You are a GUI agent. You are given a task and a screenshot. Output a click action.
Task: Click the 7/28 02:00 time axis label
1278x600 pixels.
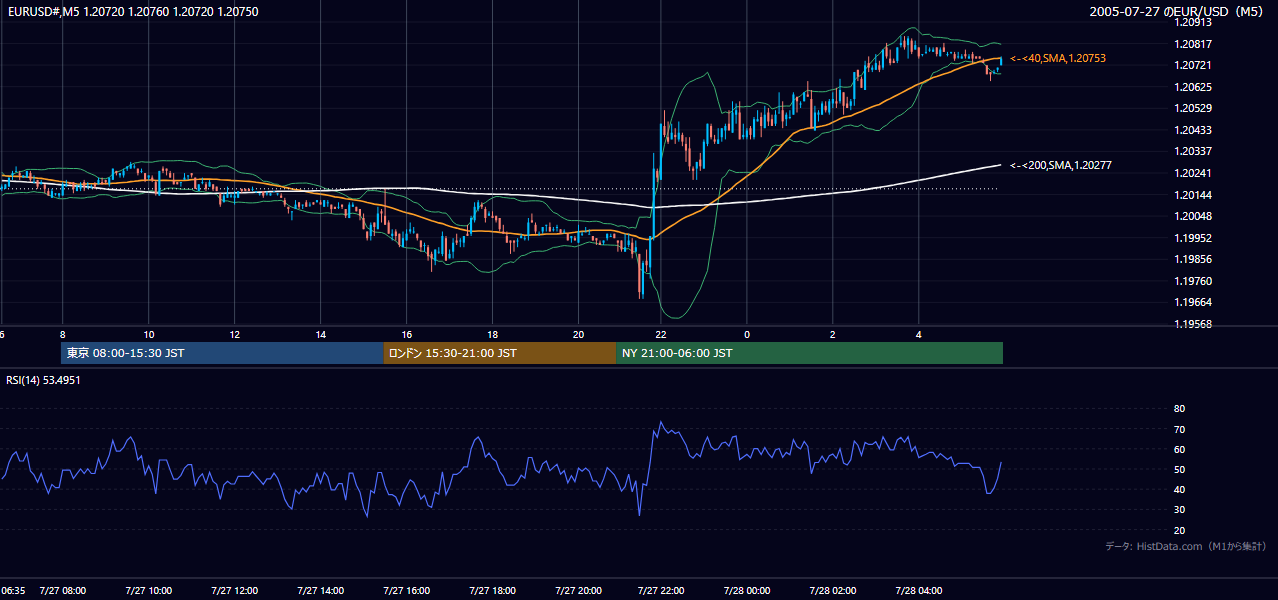pyautogui.click(x=833, y=591)
